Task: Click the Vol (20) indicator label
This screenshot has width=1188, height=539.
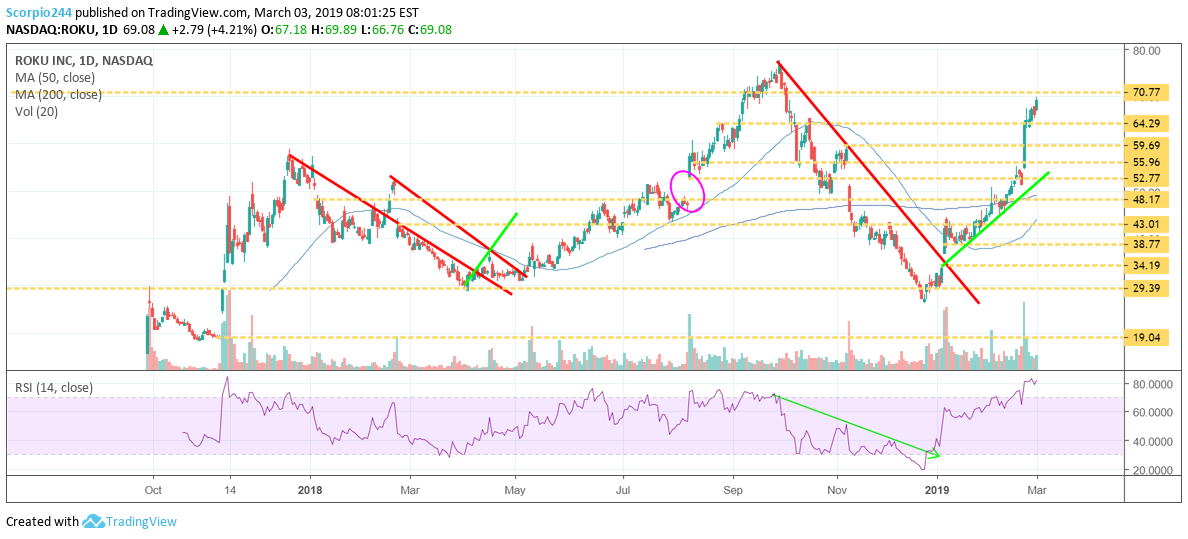Action: pyautogui.click(x=36, y=111)
